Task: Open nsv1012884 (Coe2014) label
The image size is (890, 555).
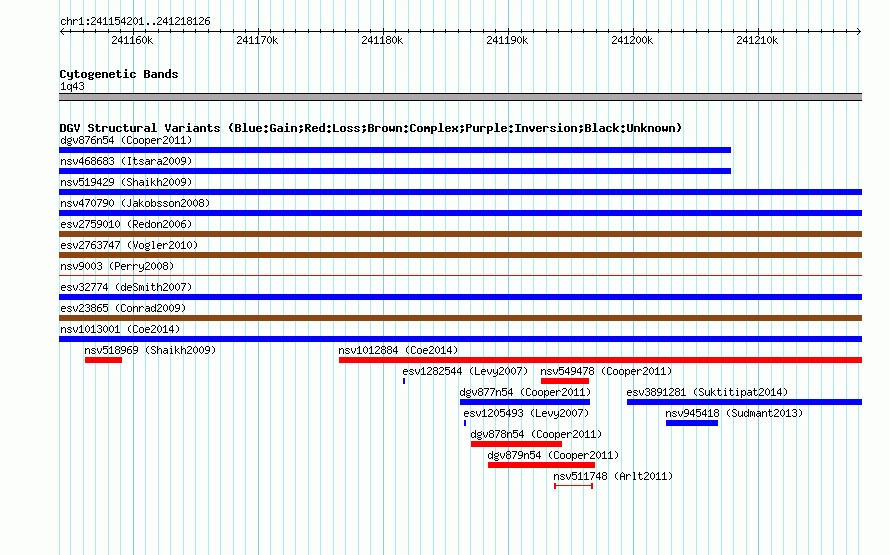Action: pyautogui.click(x=398, y=350)
